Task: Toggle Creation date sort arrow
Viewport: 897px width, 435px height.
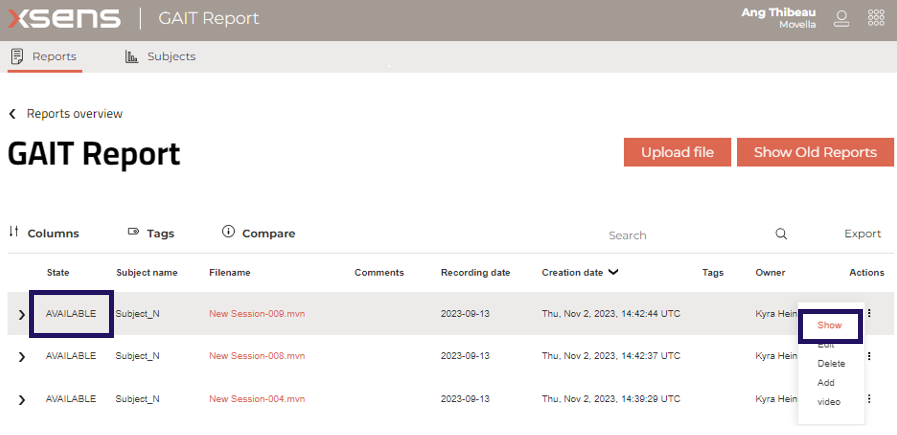Action: [x=613, y=272]
